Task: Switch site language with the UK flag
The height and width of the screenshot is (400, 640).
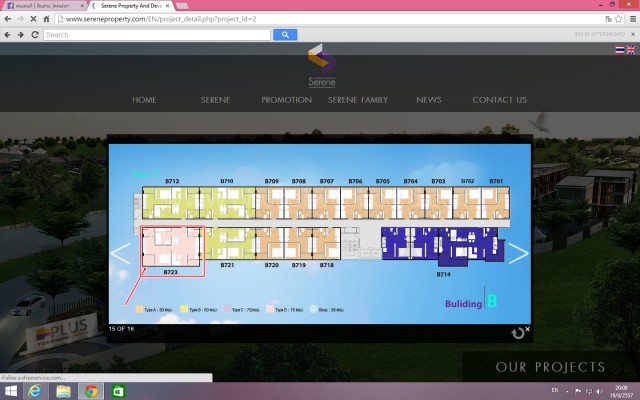Action: point(631,50)
